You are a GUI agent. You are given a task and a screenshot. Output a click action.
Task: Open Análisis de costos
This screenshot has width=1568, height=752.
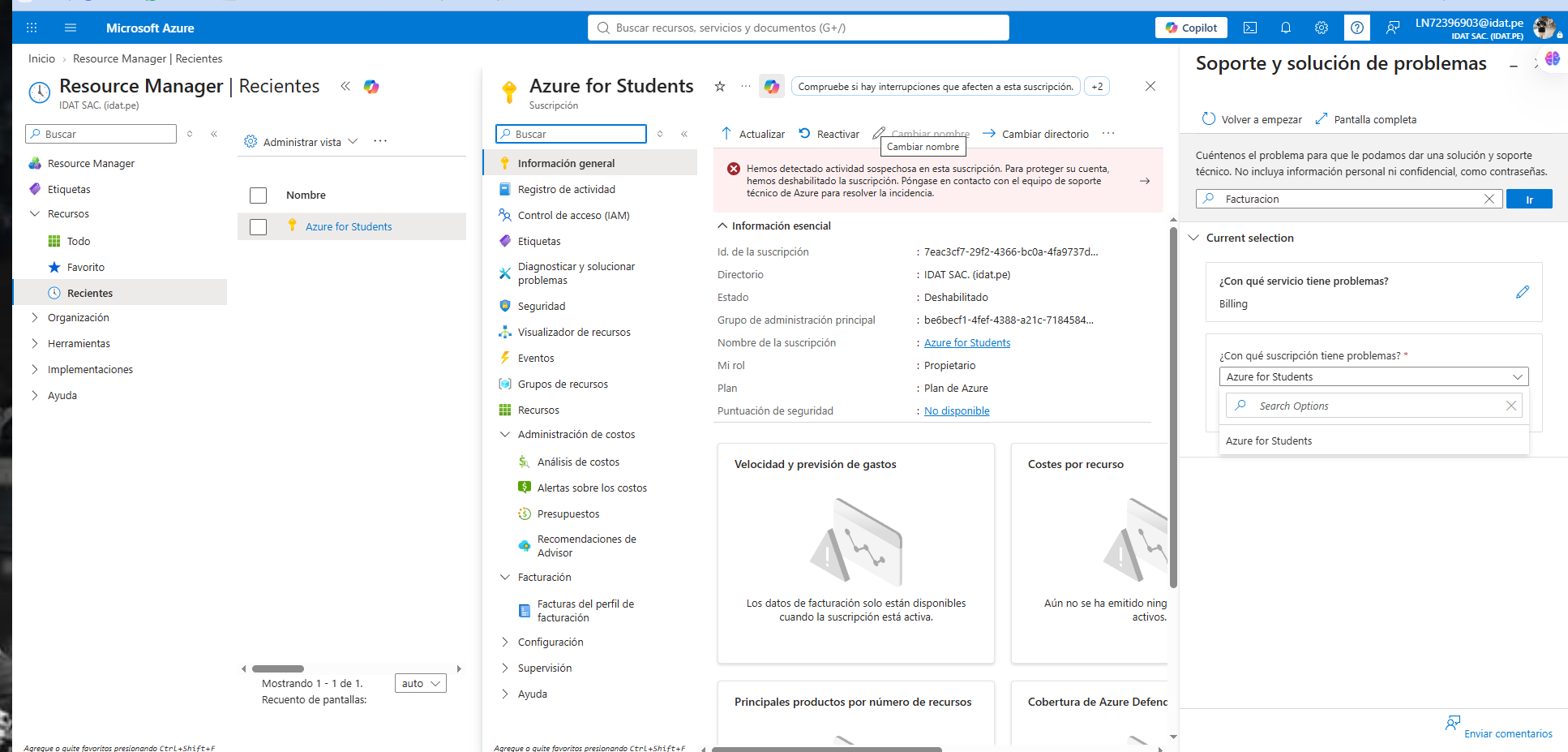(578, 462)
